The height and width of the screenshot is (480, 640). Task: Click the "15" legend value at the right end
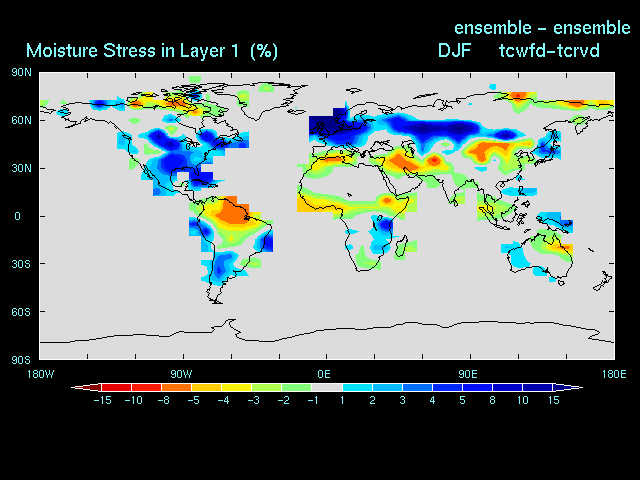[553, 400]
